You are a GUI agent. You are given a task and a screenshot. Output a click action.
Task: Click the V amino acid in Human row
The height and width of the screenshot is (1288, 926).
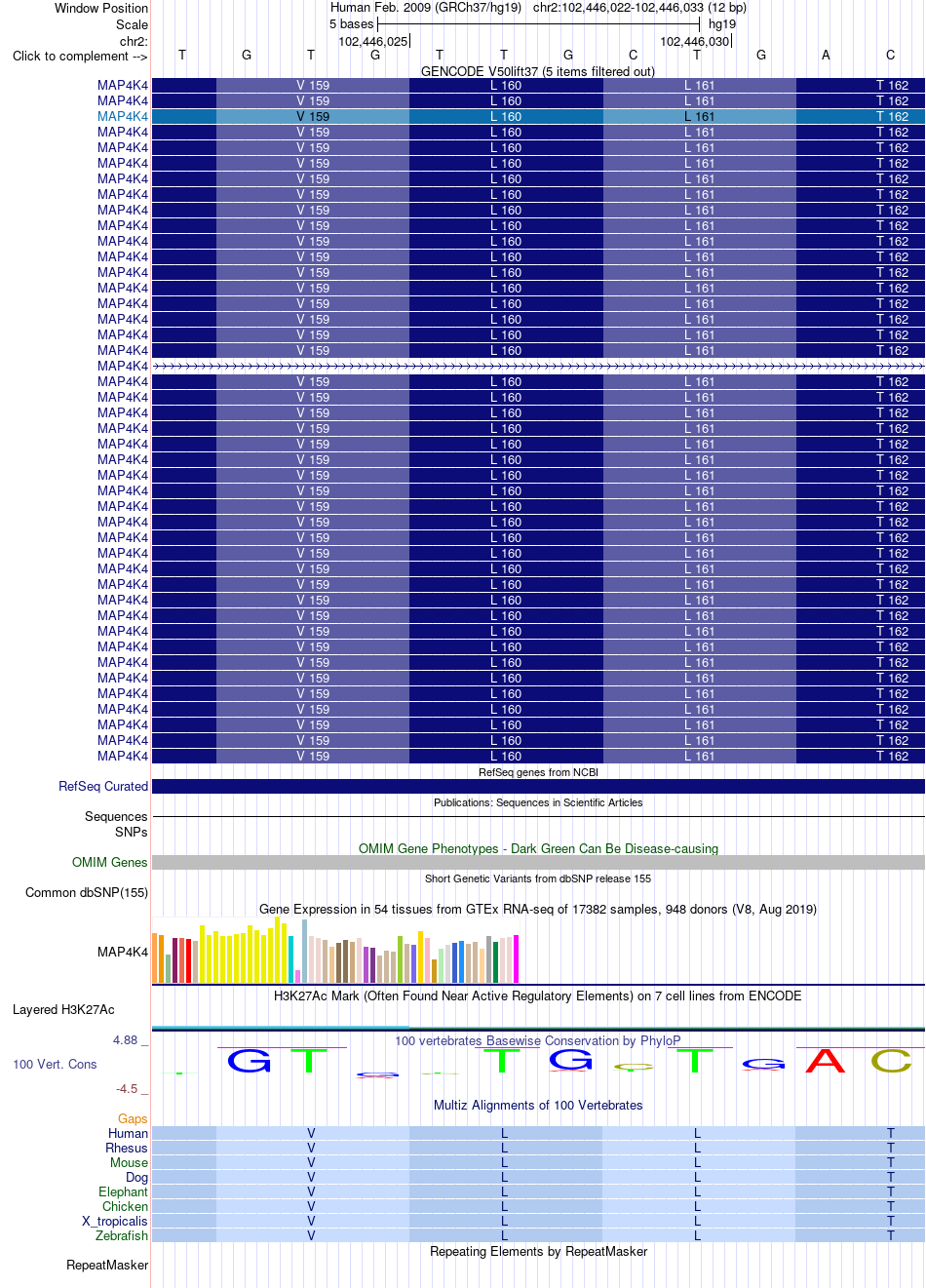311,1133
